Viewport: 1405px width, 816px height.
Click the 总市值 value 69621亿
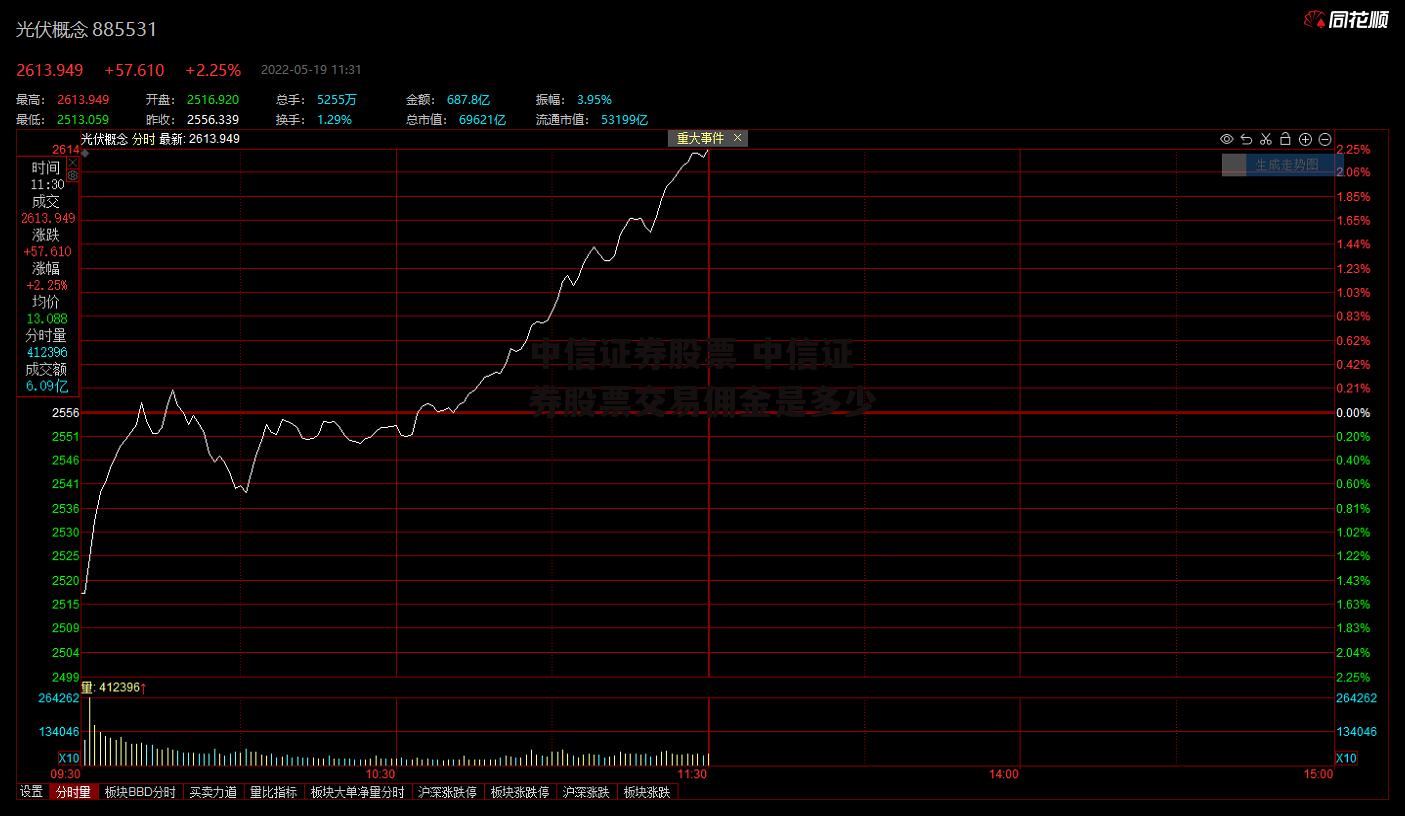coord(482,120)
